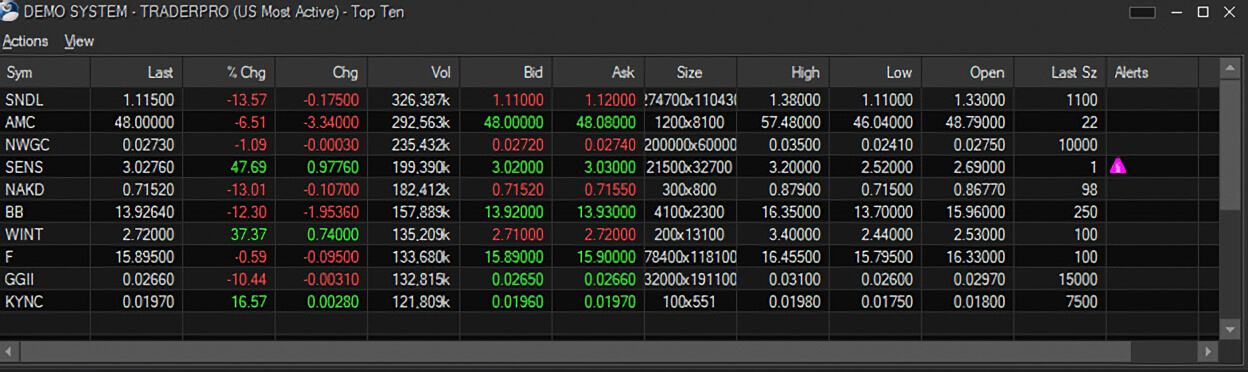Click the horizontal scrollbar thumb
Screen dimensions: 1248x372
pyautogui.click(x=575, y=351)
